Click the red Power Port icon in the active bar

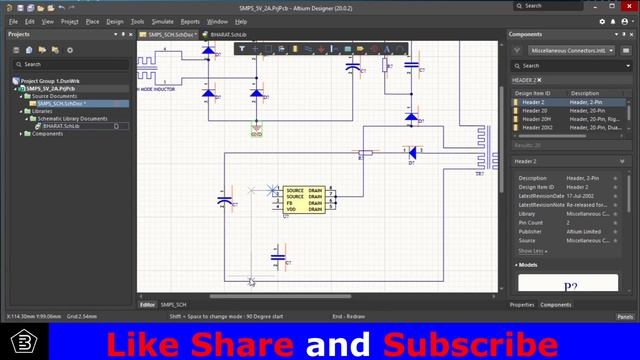click(x=321, y=49)
